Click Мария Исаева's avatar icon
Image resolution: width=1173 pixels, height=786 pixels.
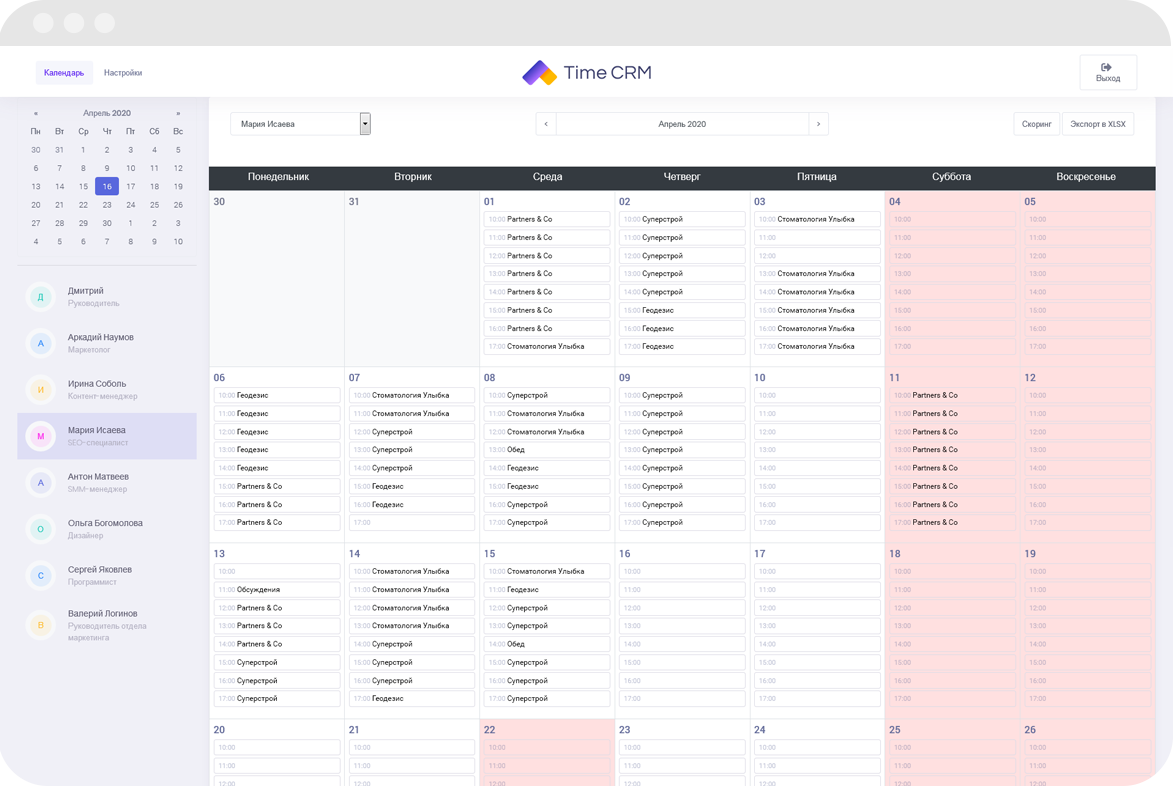40,436
